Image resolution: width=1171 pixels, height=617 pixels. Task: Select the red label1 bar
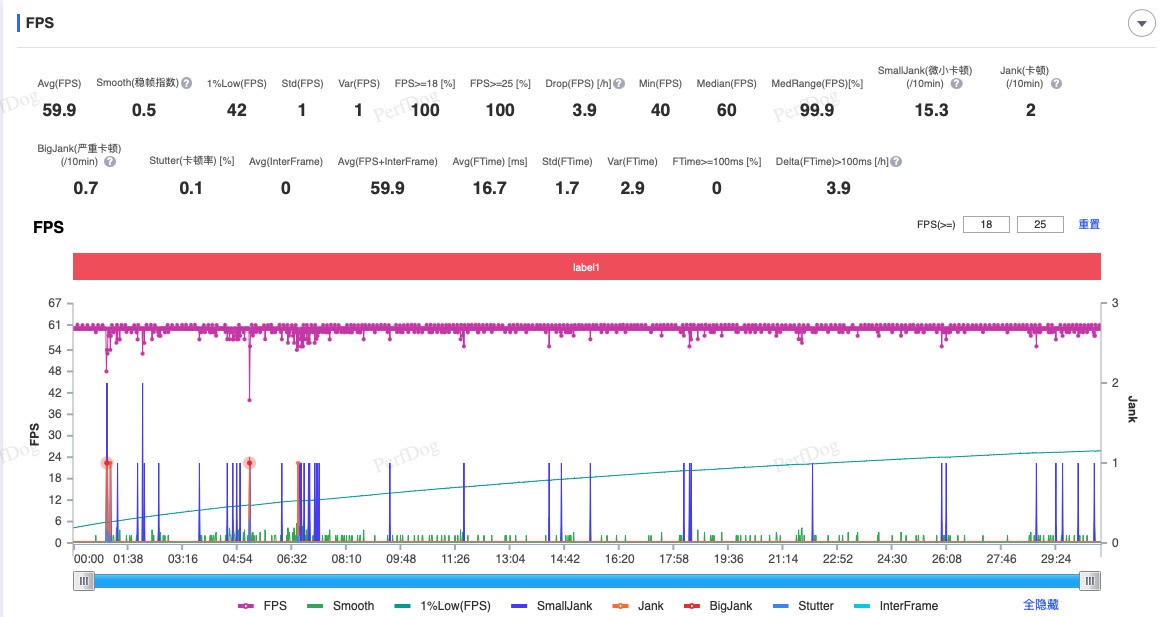586,267
